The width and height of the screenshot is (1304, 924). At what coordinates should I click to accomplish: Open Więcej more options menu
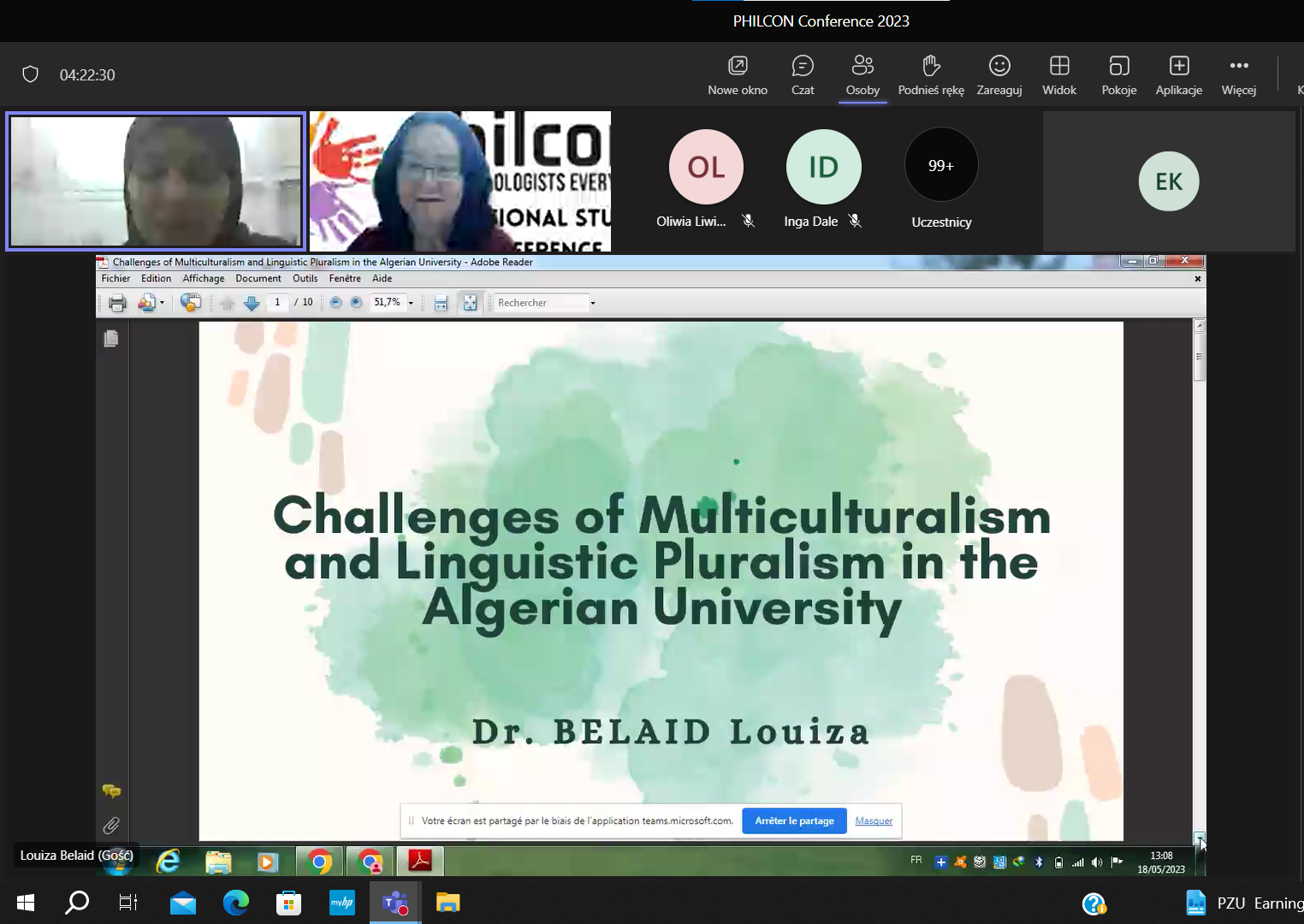pyautogui.click(x=1238, y=75)
